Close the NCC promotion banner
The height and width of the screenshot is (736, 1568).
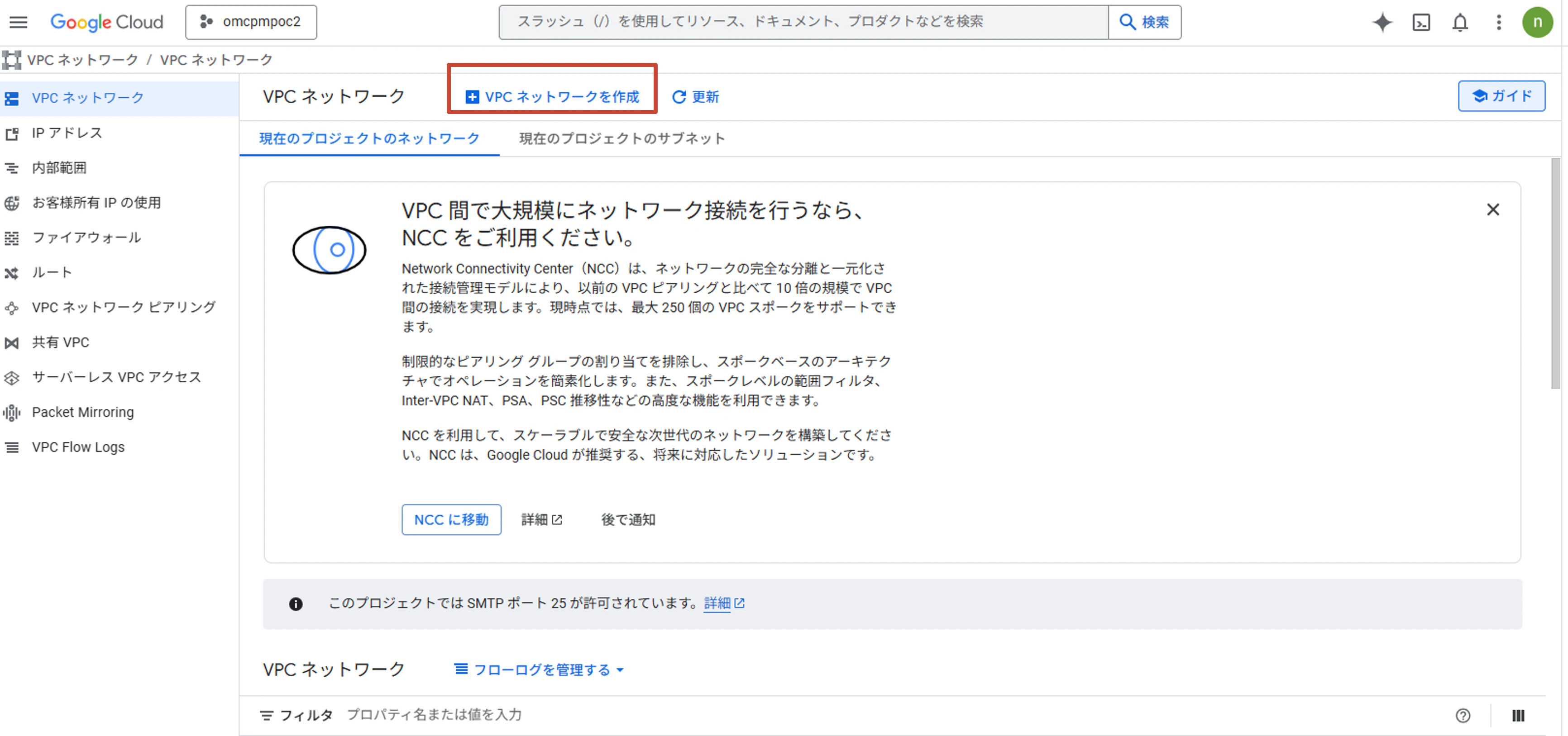pos(1492,210)
